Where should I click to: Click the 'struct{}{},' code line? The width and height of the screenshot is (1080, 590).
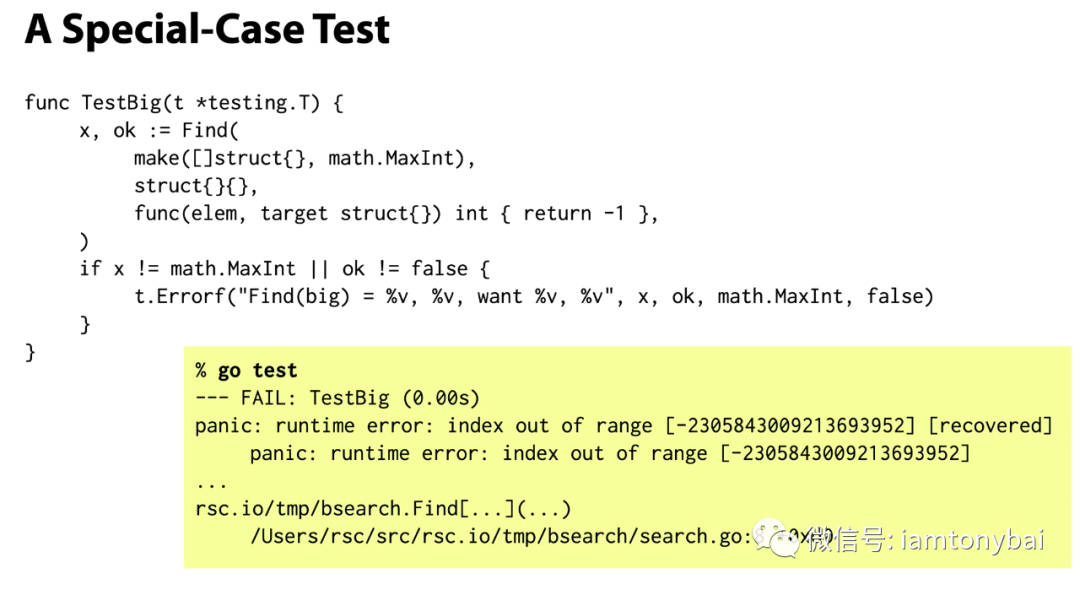[x=196, y=186]
